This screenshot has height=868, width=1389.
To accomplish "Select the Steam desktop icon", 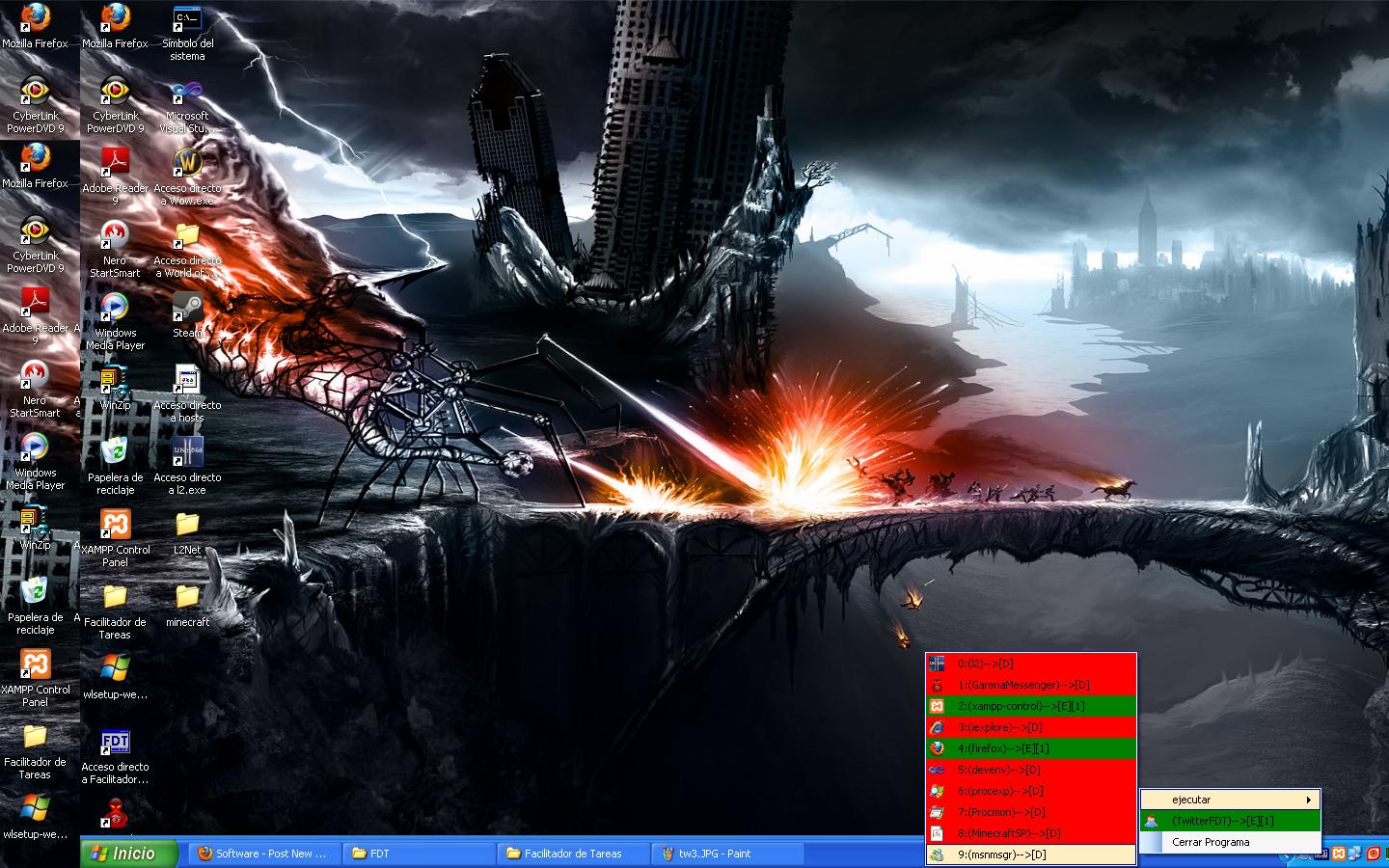I will [187, 315].
